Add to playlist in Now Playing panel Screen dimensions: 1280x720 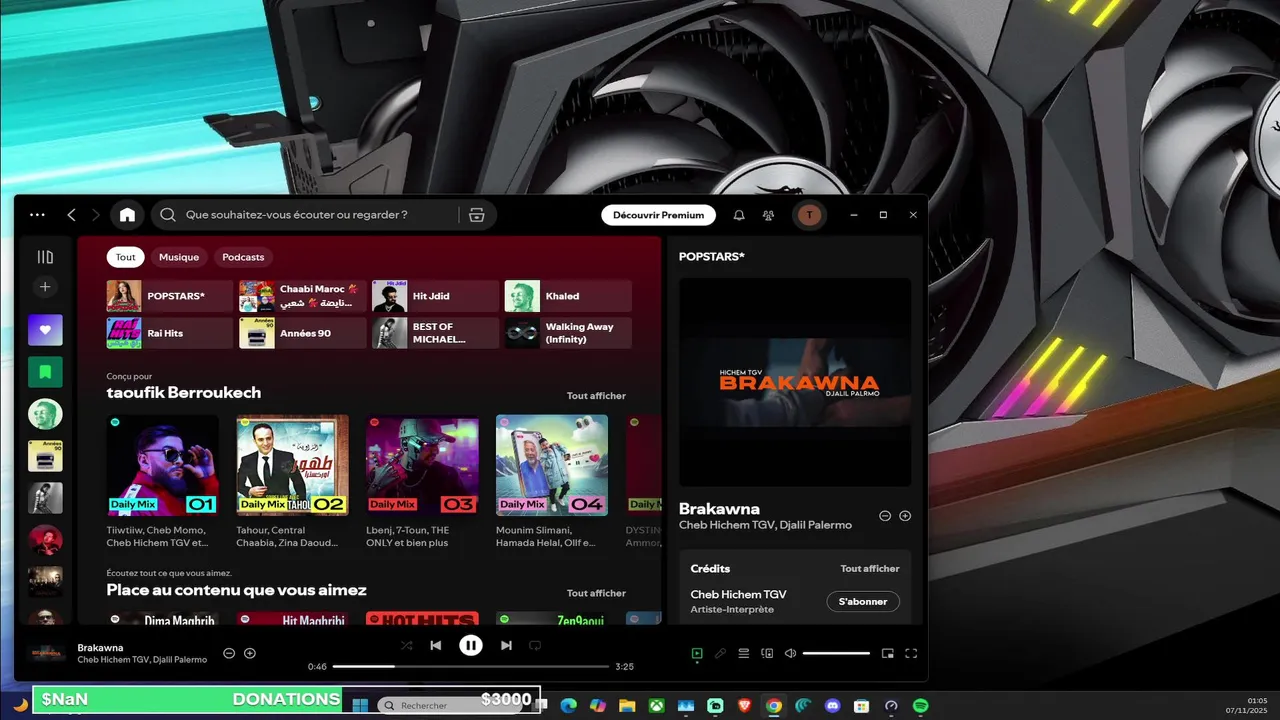(905, 516)
